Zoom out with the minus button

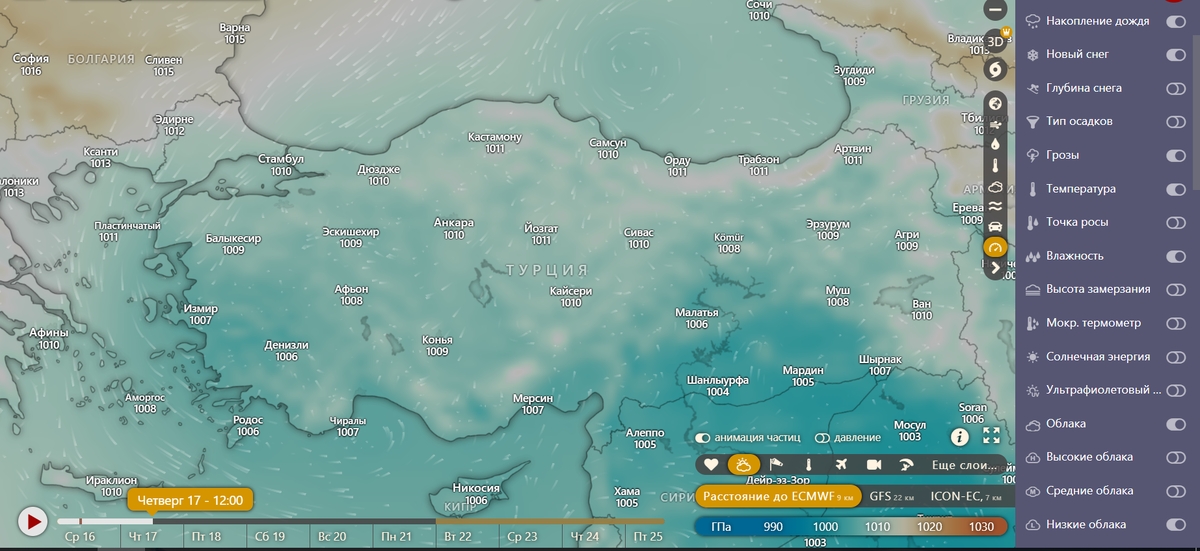coord(995,11)
